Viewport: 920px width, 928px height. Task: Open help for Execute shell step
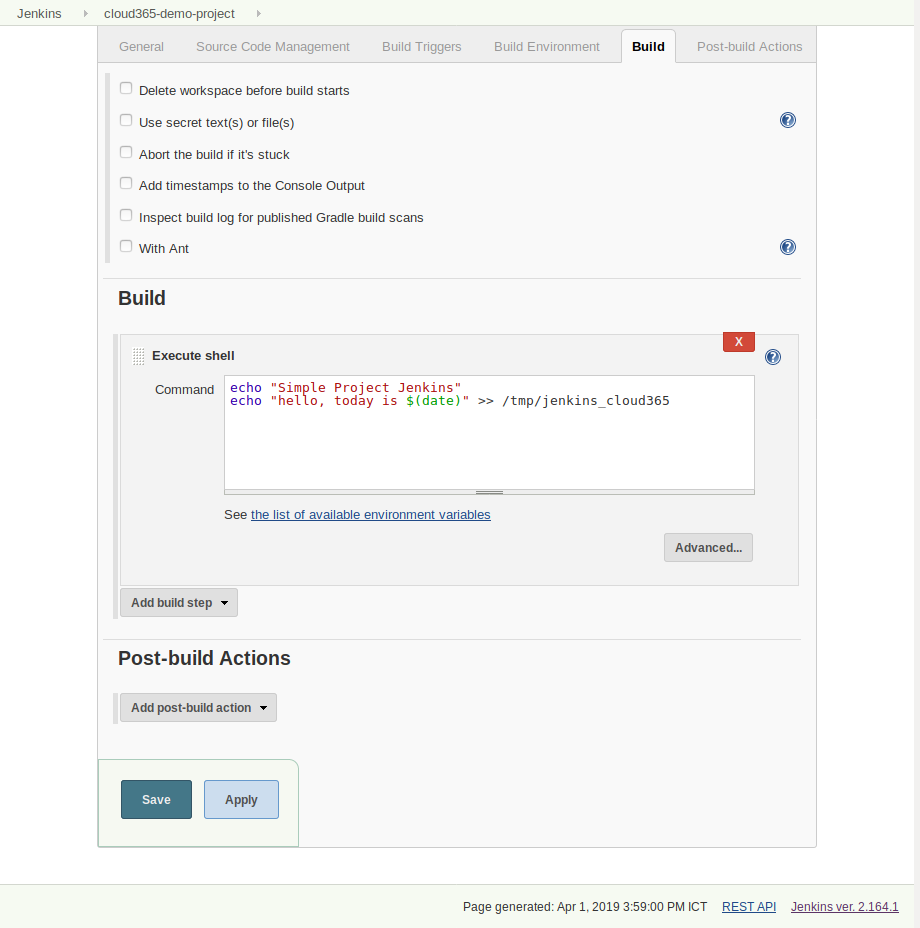click(773, 357)
